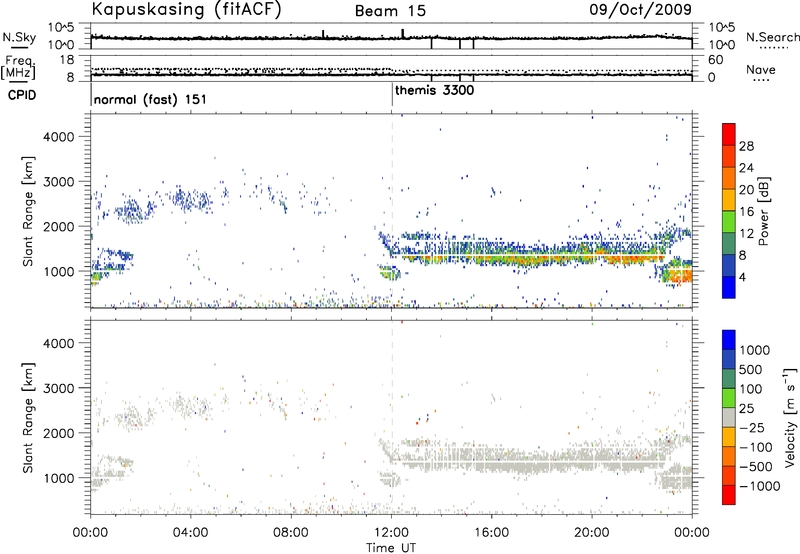Pick the light green power colorbar segment
The image size is (800, 554).
[x=729, y=222]
